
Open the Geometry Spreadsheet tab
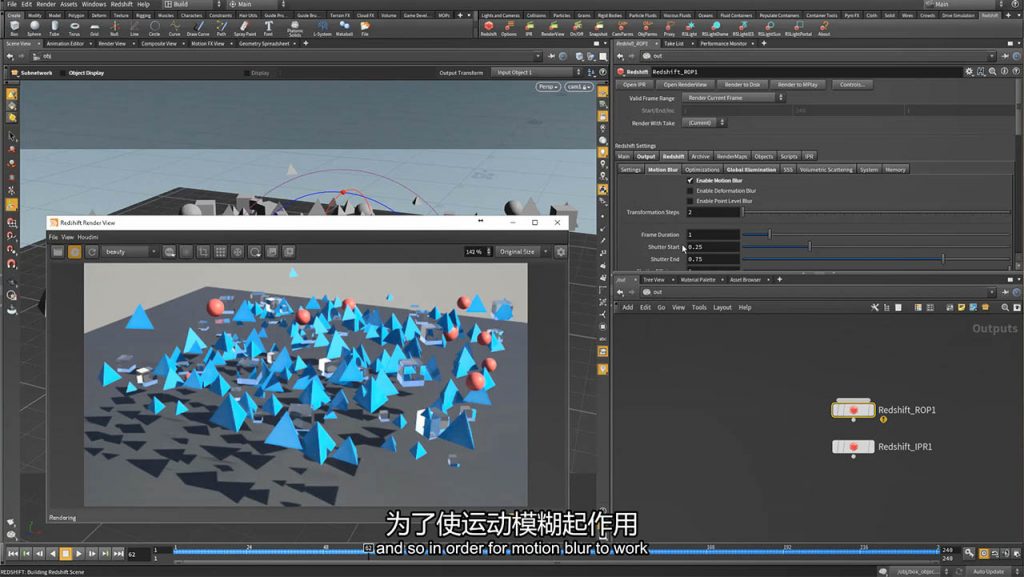[x=264, y=44]
